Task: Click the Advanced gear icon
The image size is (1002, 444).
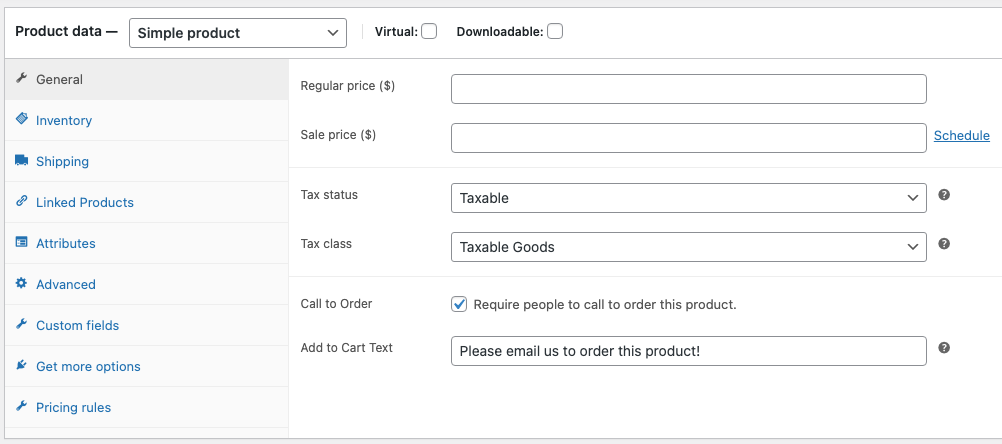Action: (x=22, y=283)
